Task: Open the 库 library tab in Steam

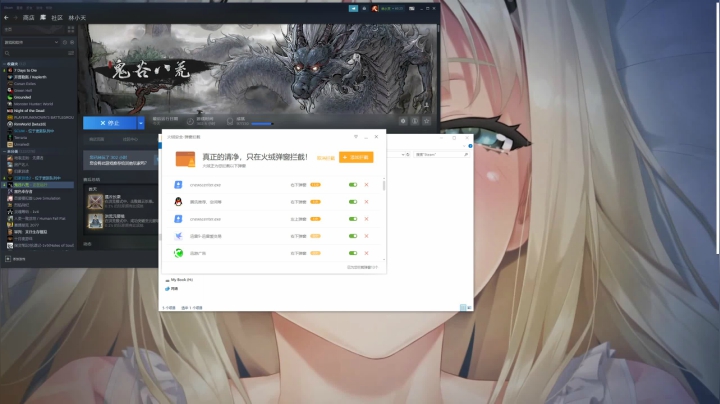Action: (x=43, y=17)
